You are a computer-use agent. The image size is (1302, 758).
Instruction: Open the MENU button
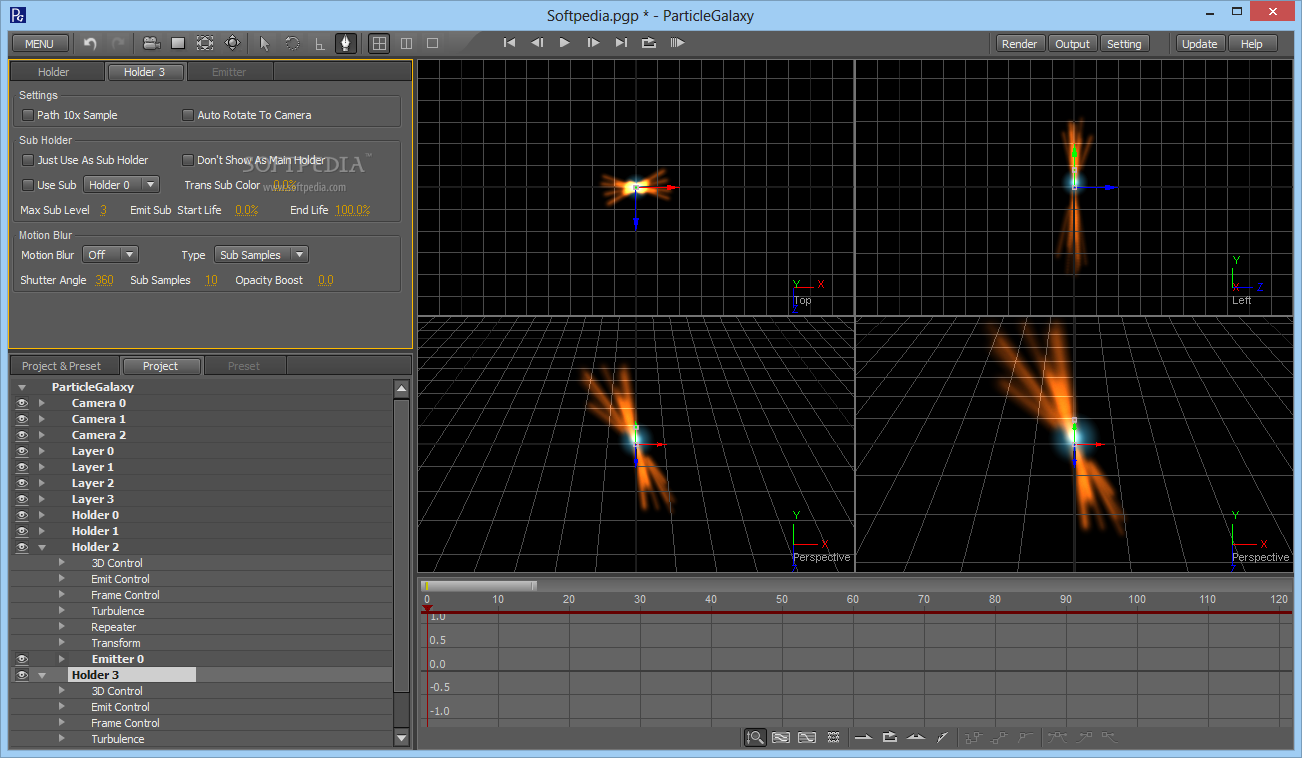click(40, 44)
